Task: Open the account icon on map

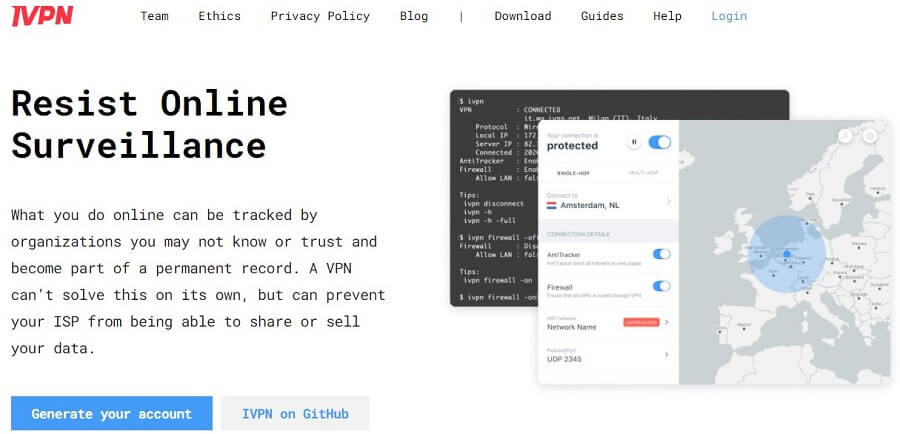Action: [845, 135]
